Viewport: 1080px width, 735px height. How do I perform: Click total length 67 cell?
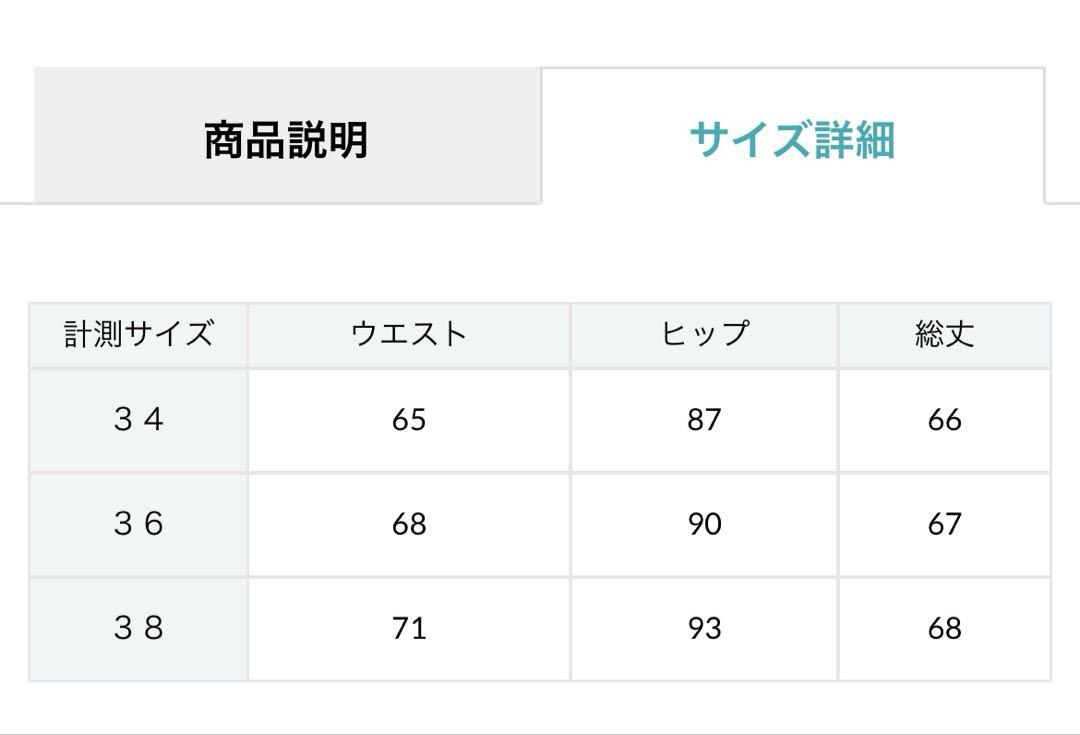944,524
